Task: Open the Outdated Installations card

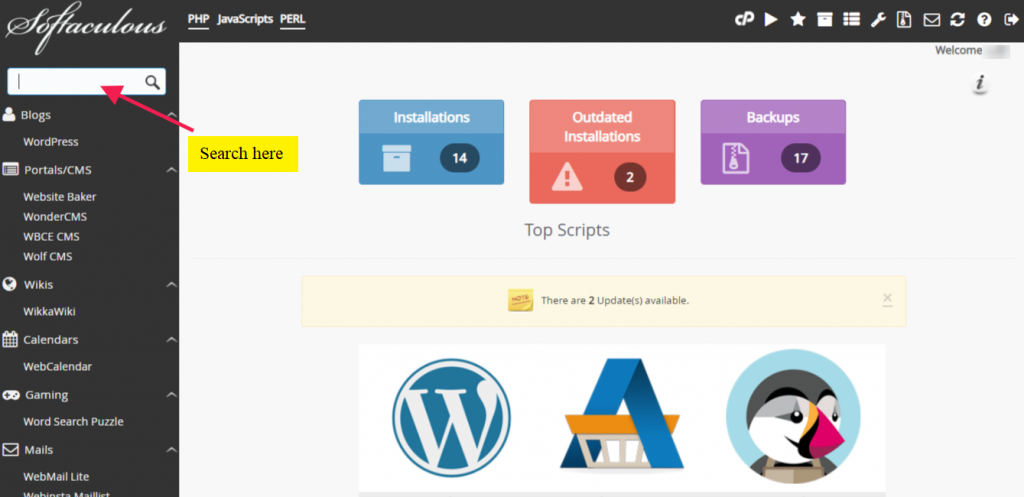Action: 602,152
